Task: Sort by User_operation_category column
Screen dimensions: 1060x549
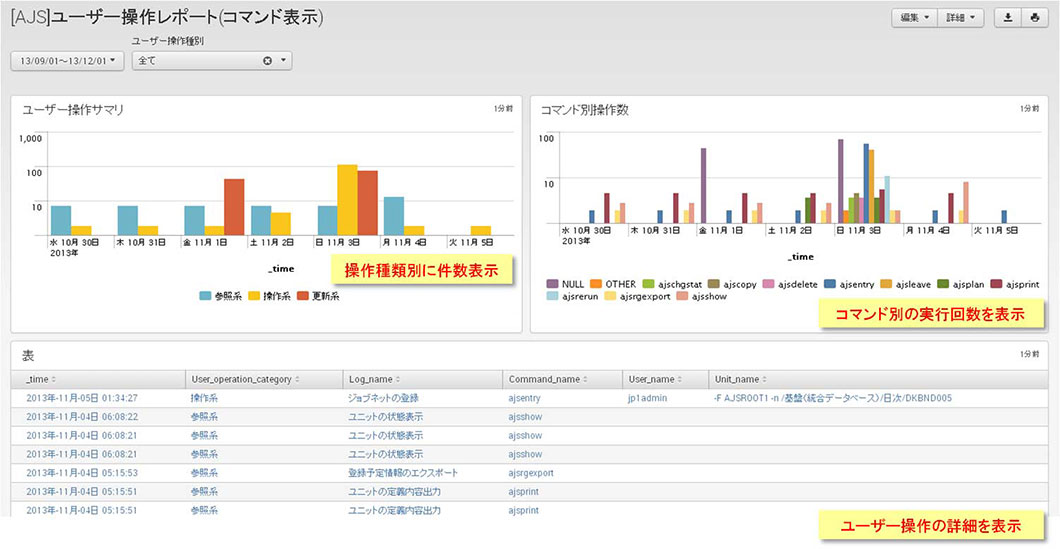Action: pyautogui.click(x=298, y=380)
